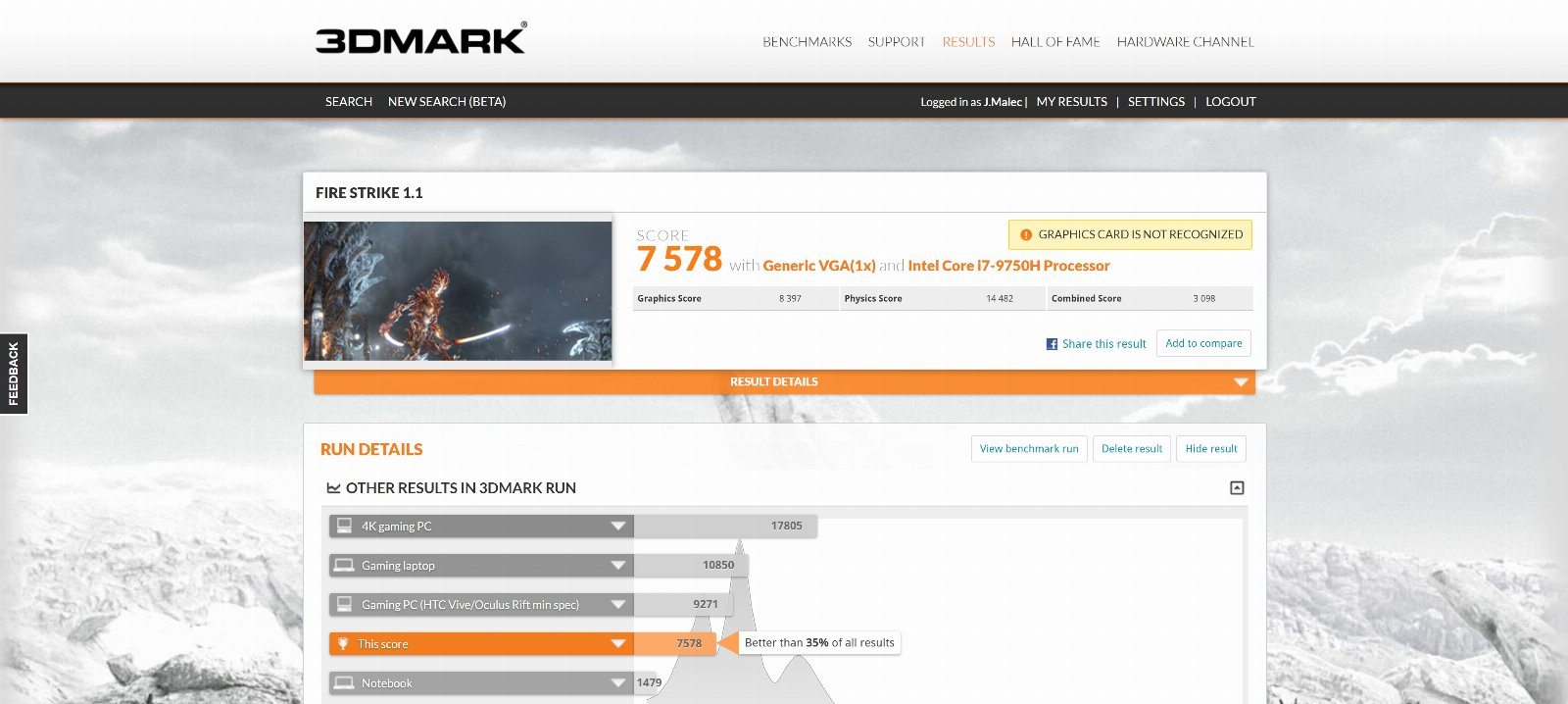Click the 3DMark logo
The image size is (1568, 704).
click(x=420, y=38)
